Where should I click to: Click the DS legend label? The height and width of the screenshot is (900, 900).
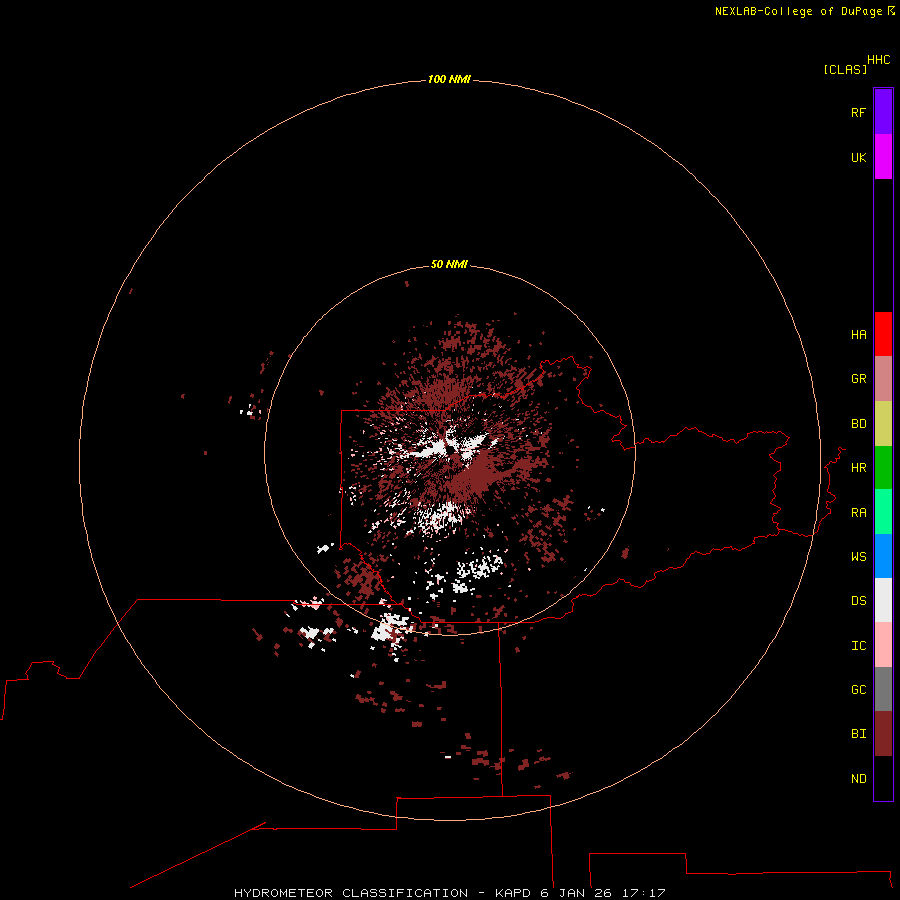pos(858,601)
